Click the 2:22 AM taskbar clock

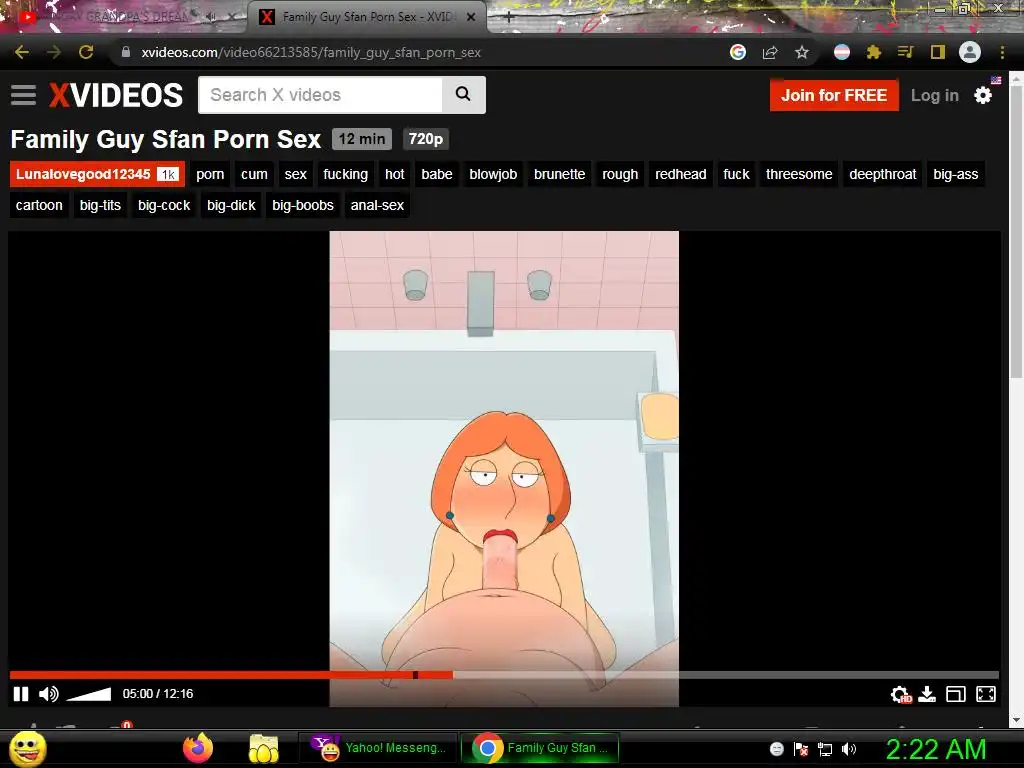pyautogui.click(x=936, y=749)
